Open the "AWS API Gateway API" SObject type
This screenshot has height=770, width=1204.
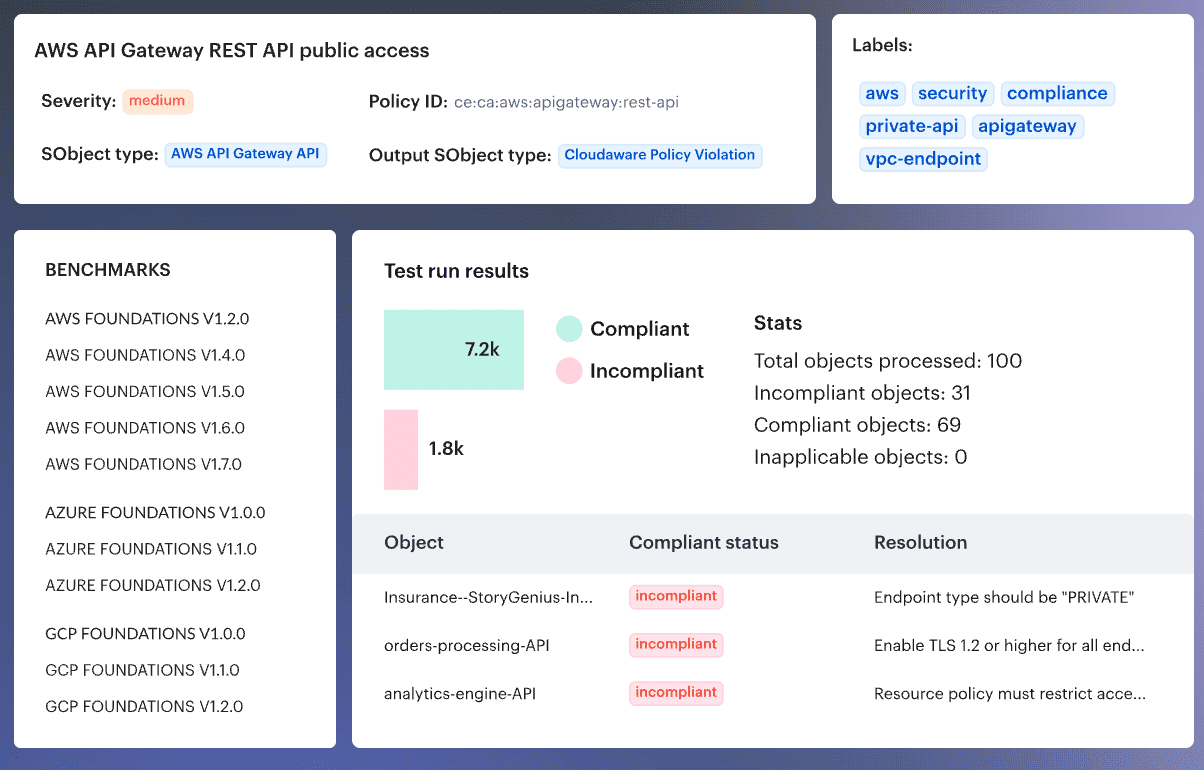pos(245,154)
